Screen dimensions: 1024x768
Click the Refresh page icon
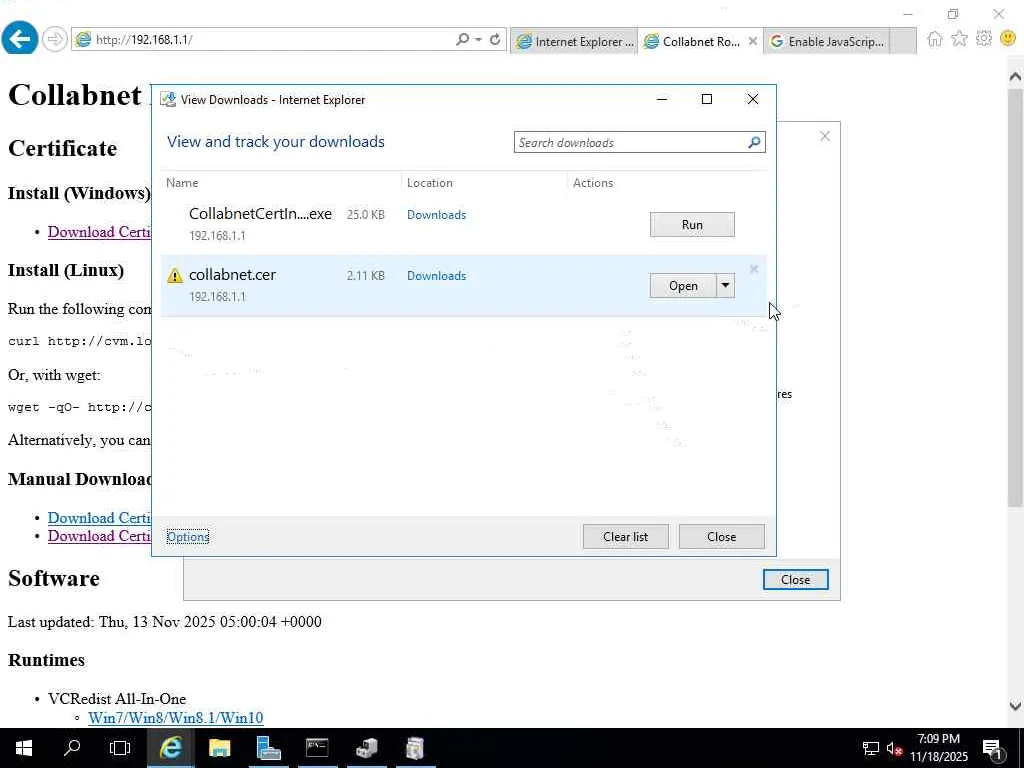(x=495, y=39)
